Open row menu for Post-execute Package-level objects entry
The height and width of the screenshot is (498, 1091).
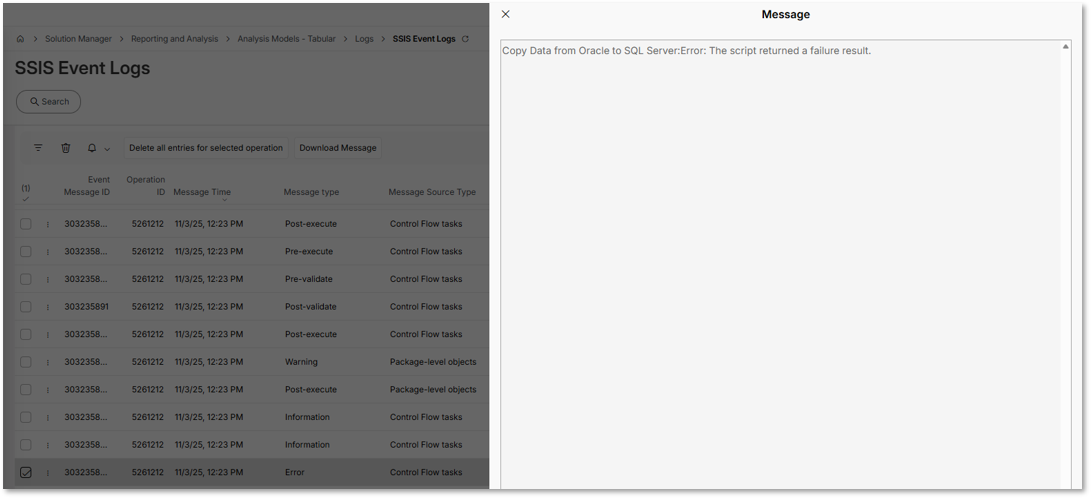48,390
